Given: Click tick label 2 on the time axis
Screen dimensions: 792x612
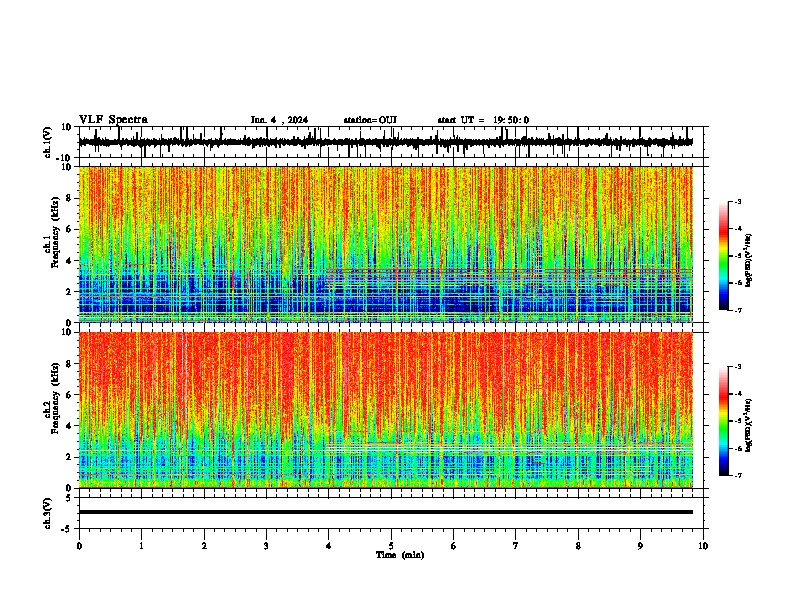Looking at the screenshot, I should (x=204, y=546).
